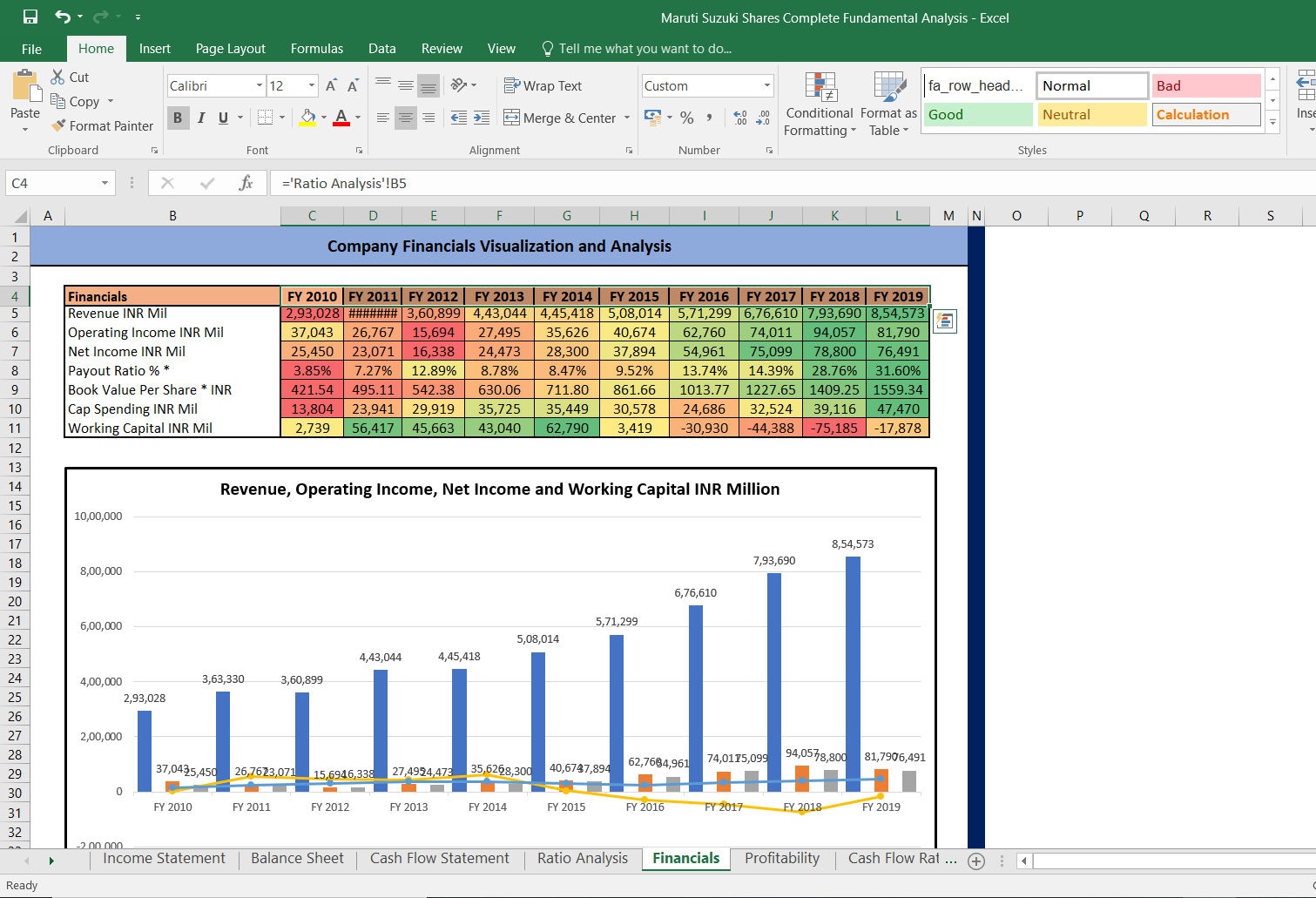The width and height of the screenshot is (1316, 898).
Task: Align text left
Action: click(x=383, y=118)
